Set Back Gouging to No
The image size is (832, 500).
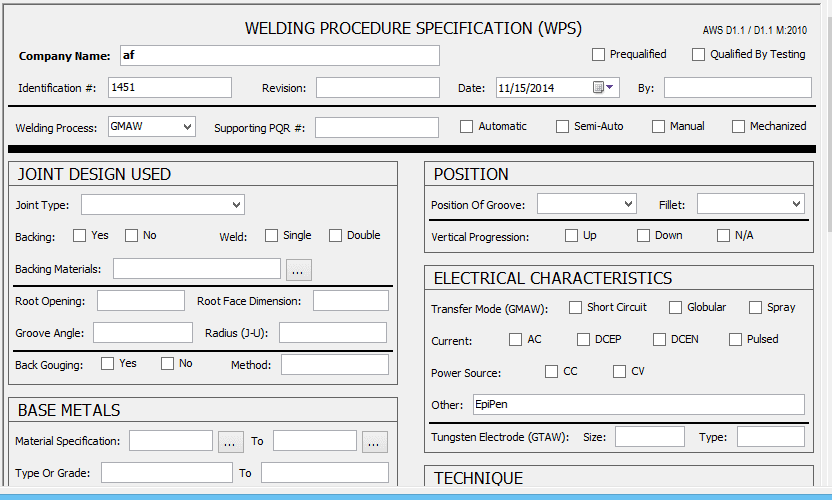click(x=167, y=364)
